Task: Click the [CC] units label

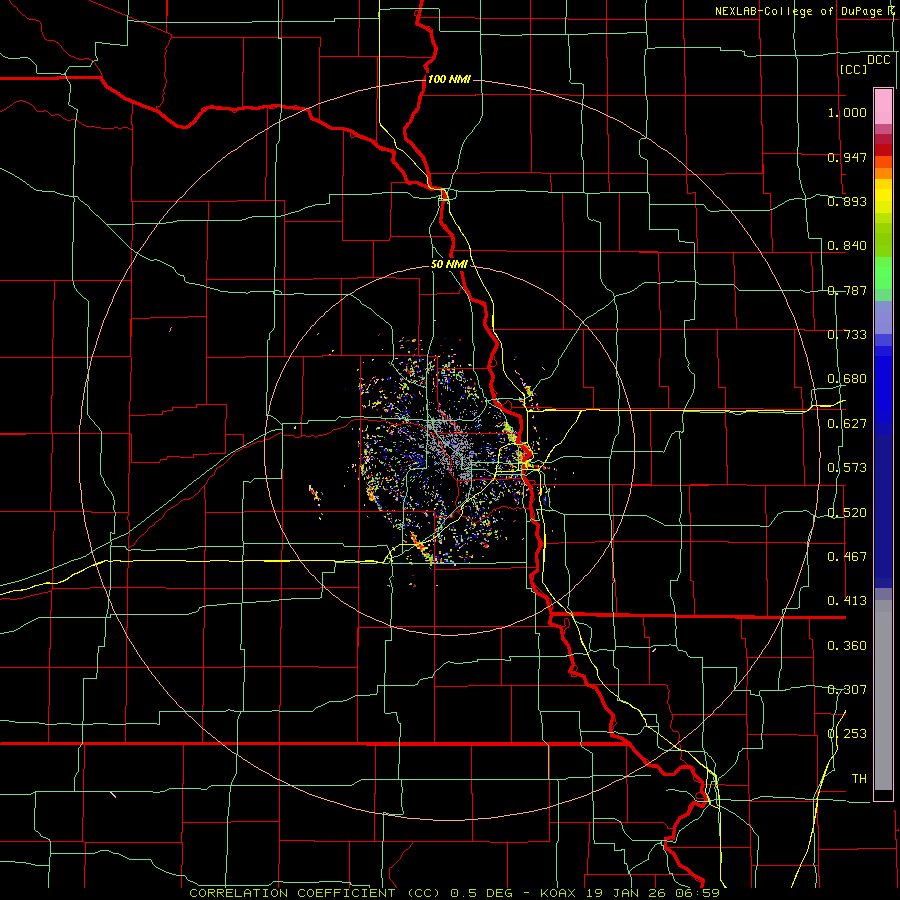Action: pos(853,69)
